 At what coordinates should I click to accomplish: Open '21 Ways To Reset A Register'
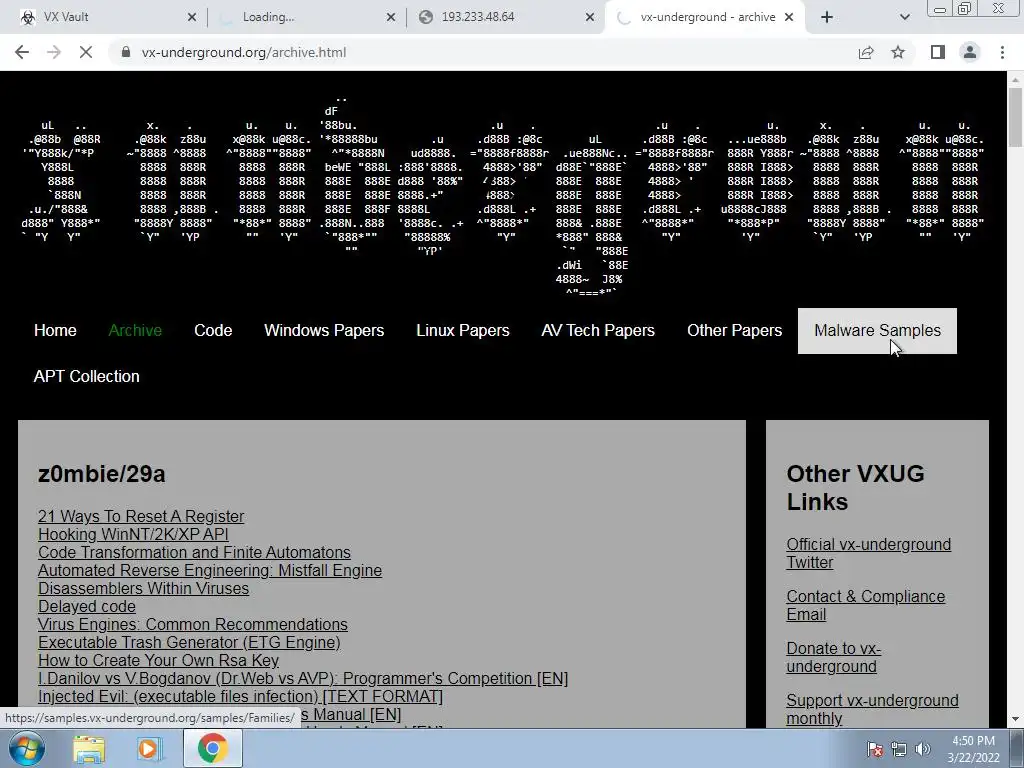141,517
